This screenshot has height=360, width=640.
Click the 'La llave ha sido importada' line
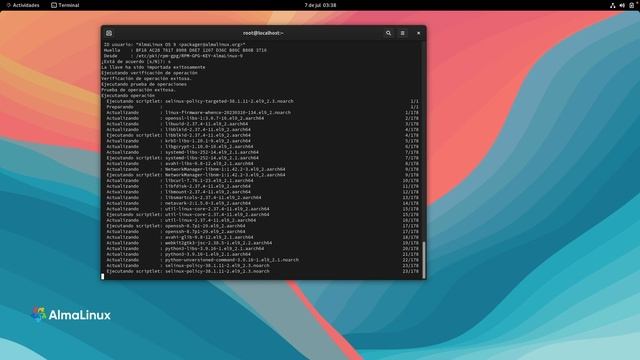coord(153,67)
